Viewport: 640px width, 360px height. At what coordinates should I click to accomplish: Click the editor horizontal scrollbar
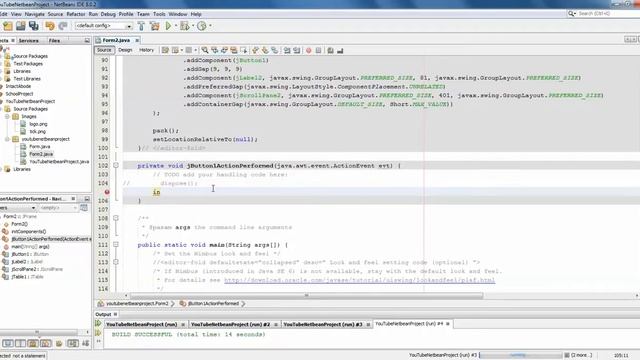[306, 295]
